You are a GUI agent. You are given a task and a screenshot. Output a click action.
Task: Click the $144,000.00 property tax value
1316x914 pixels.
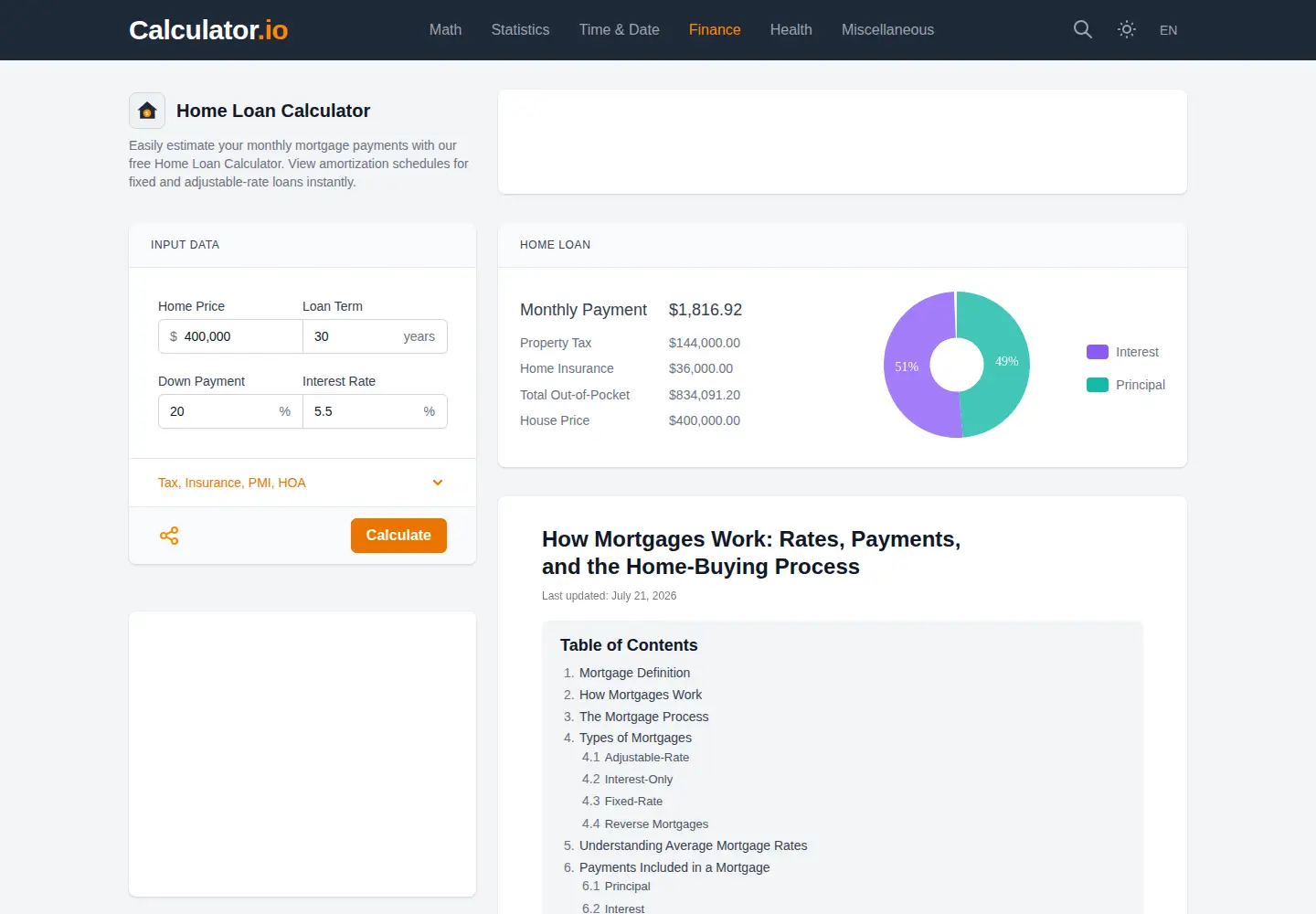[705, 343]
